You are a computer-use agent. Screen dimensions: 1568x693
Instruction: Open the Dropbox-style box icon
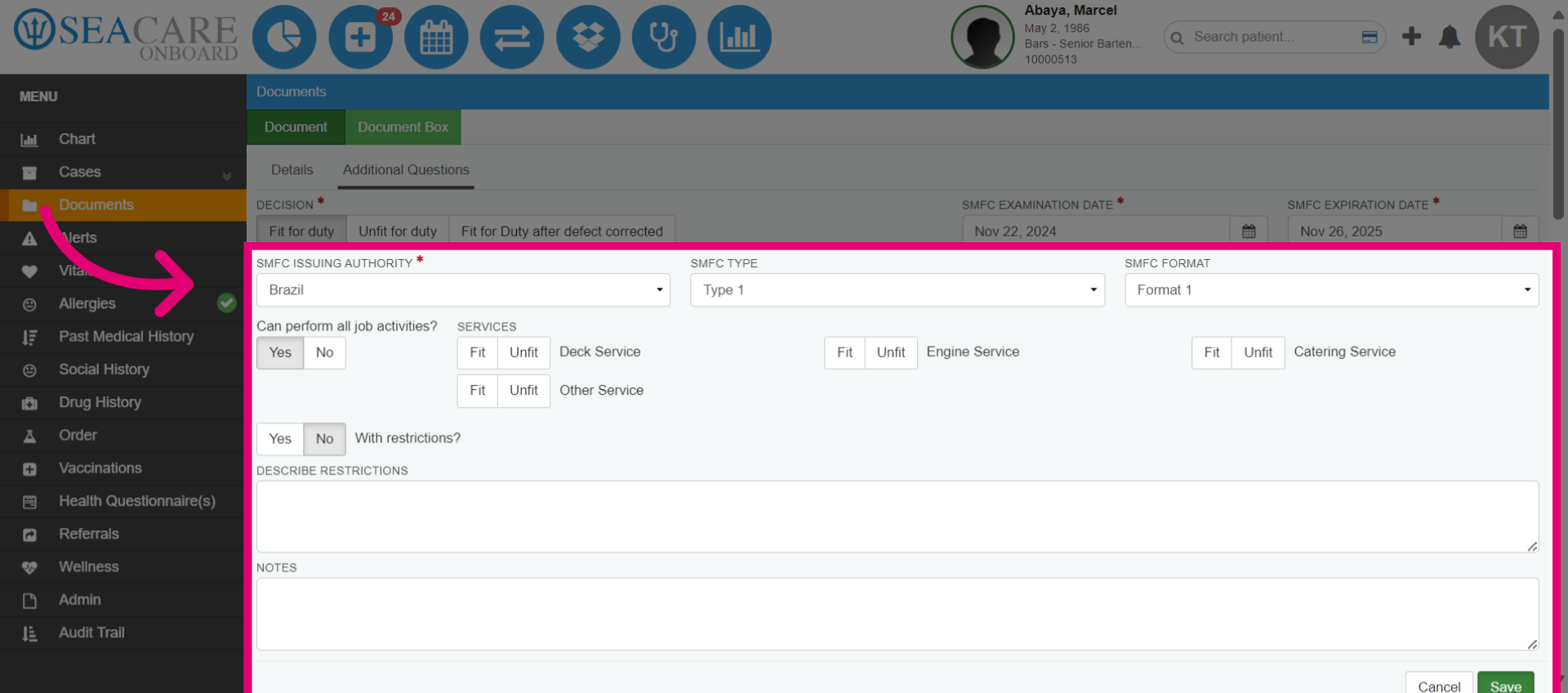point(588,37)
